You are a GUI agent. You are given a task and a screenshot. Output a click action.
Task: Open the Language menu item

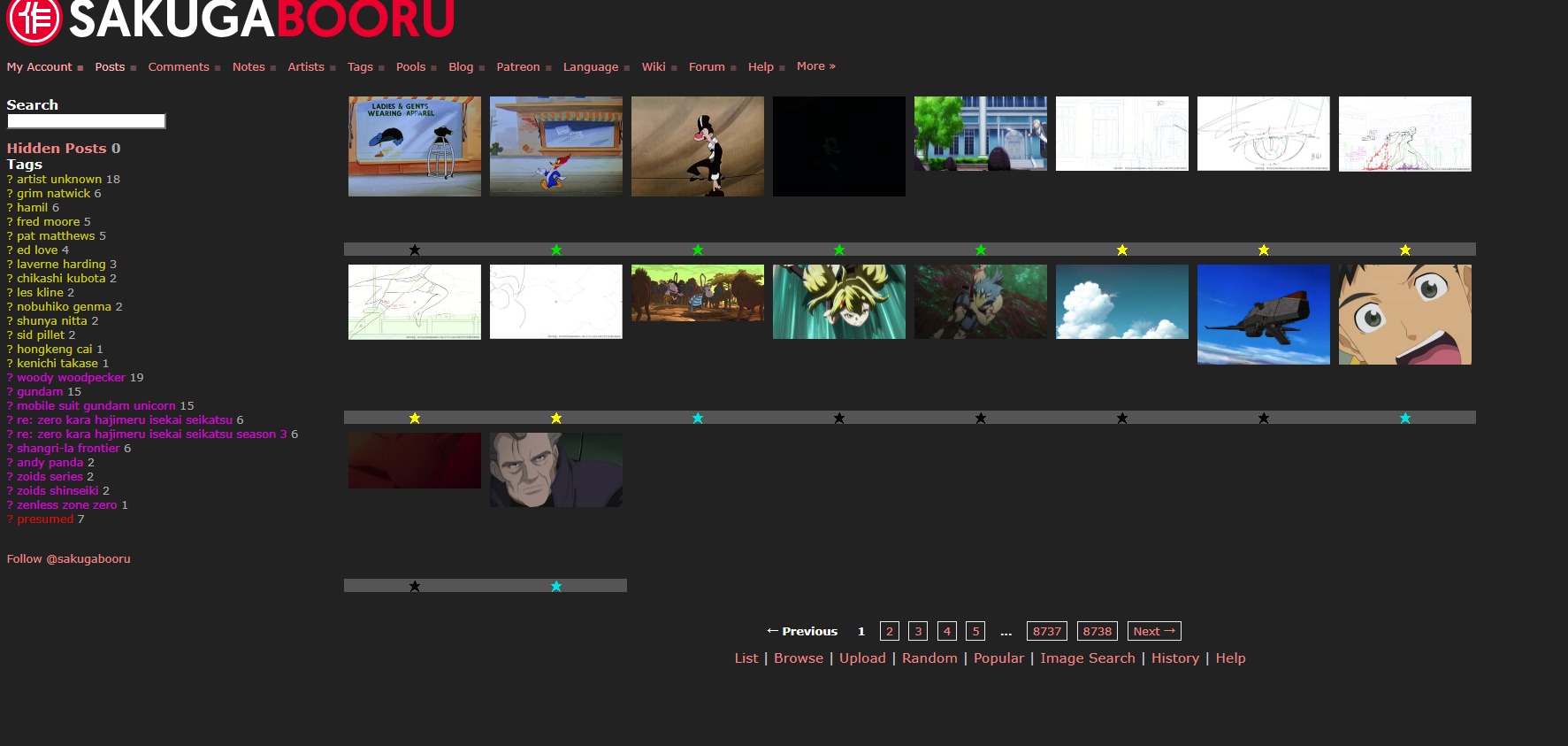(x=591, y=67)
